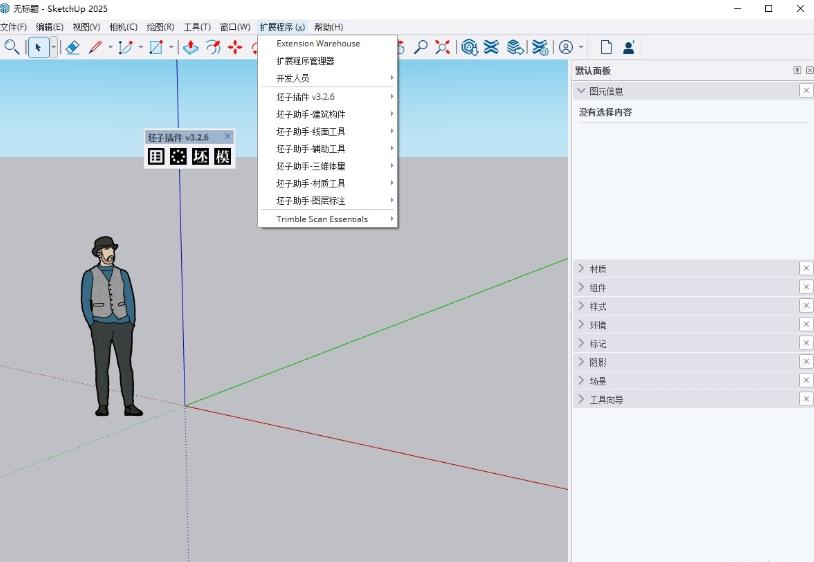Open the 坯子助手-建筑构件 submenu
Viewport: 814px width, 562px height.
tap(328, 114)
